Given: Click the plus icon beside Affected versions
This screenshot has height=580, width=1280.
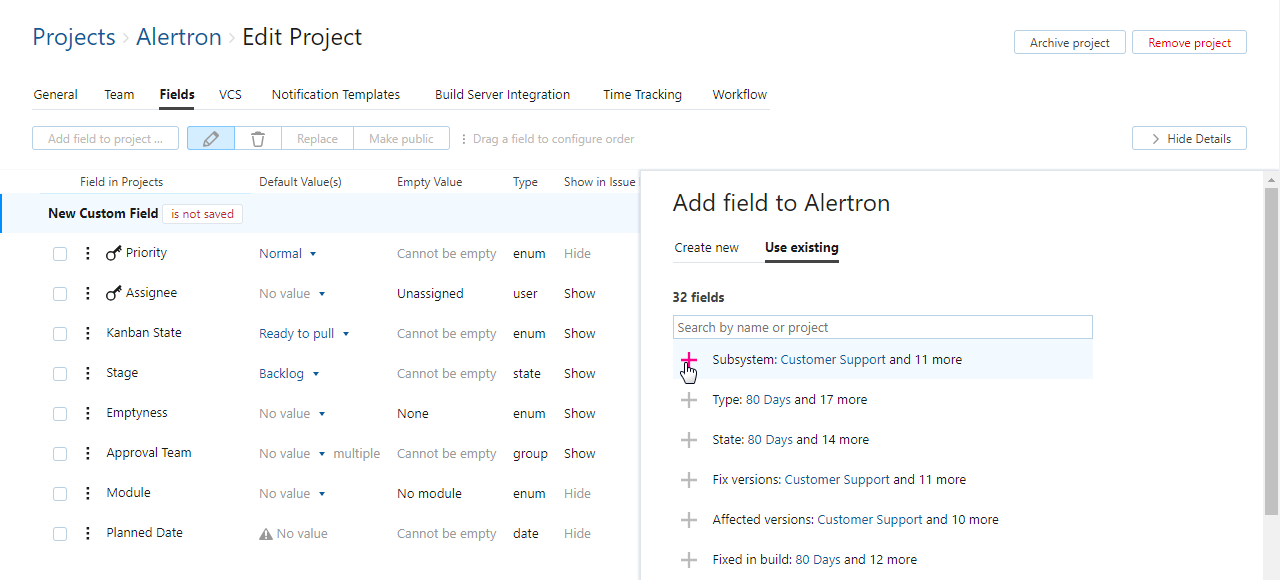Looking at the screenshot, I should pyautogui.click(x=689, y=519).
